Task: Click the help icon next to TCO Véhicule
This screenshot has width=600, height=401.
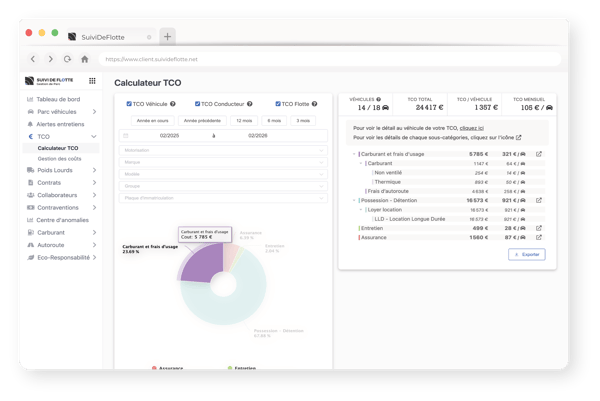Action: click(x=173, y=104)
